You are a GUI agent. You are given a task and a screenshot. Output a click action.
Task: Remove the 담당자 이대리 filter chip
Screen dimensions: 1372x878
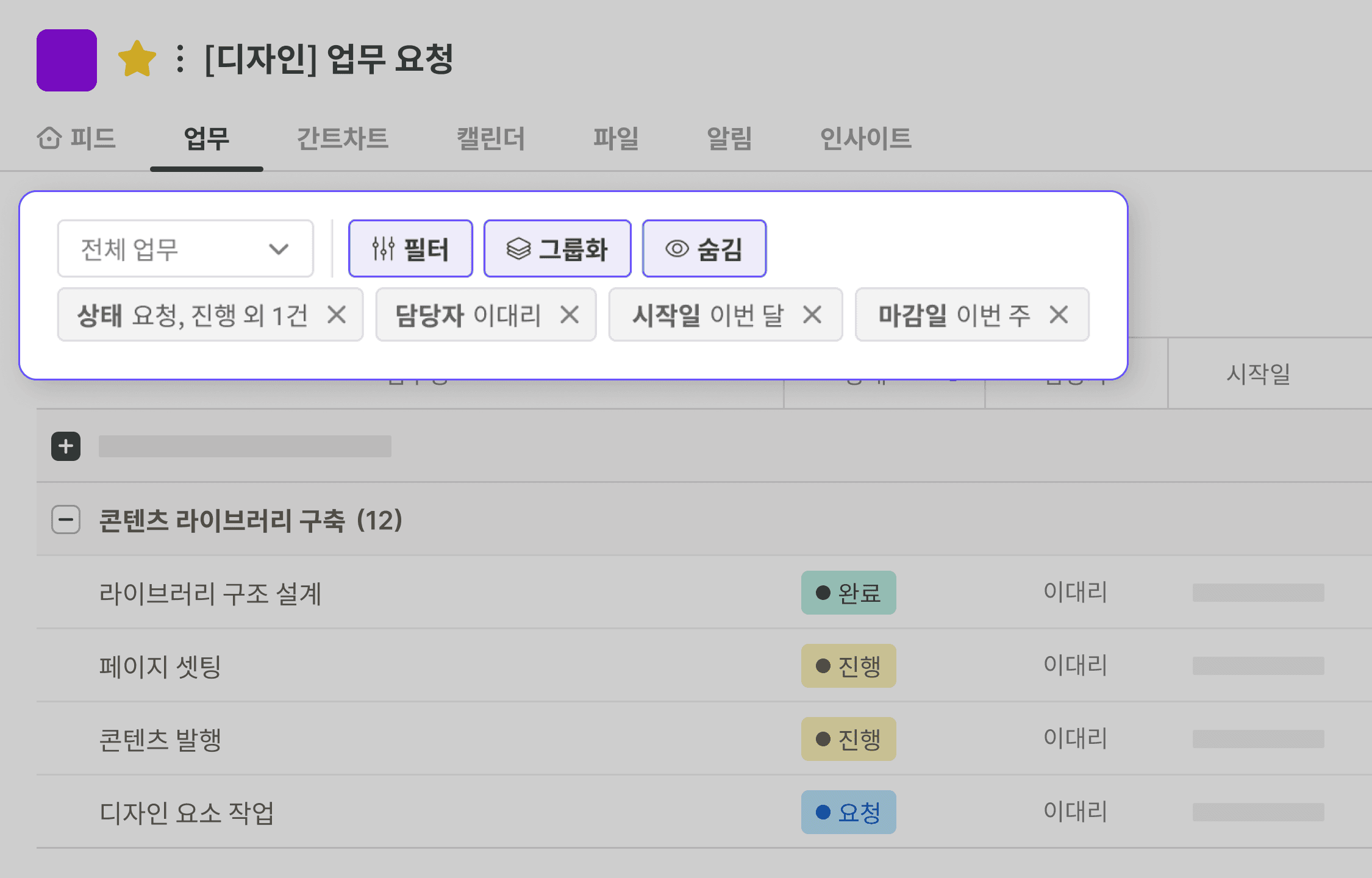coord(570,315)
